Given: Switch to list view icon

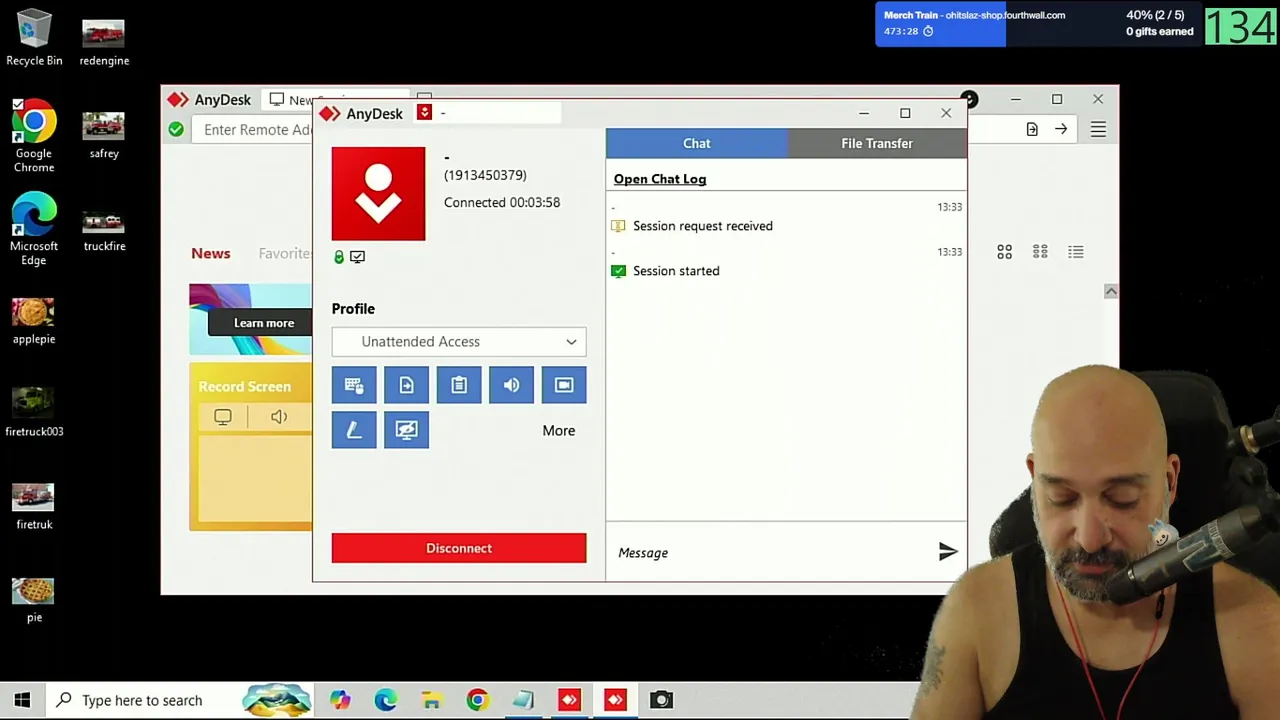Looking at the screenshot, I should click(x=1076, y=252).
